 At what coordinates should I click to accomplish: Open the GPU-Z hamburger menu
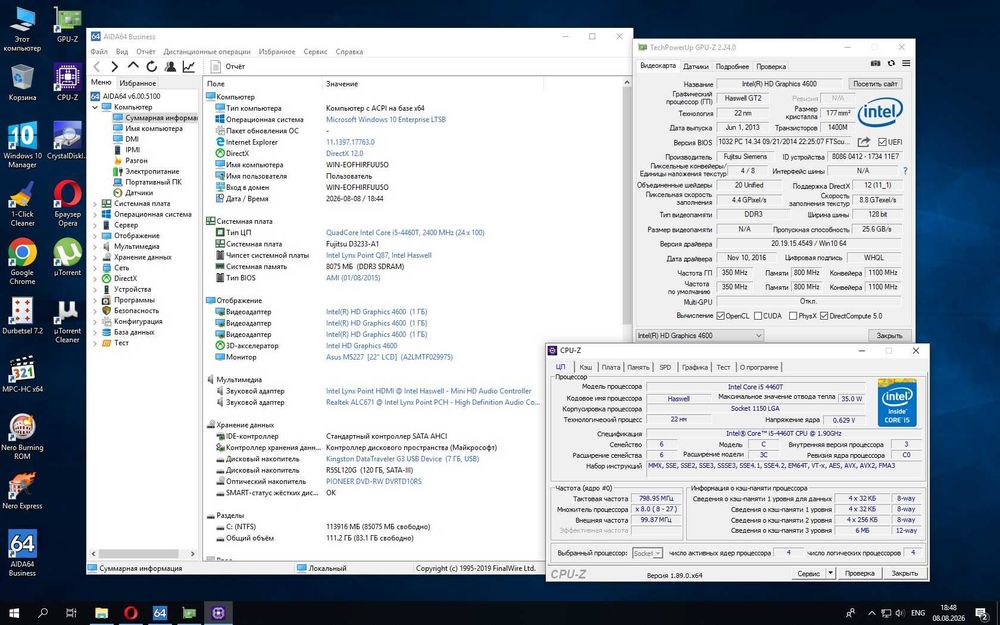pyautogui.click(x=906, y=64)
